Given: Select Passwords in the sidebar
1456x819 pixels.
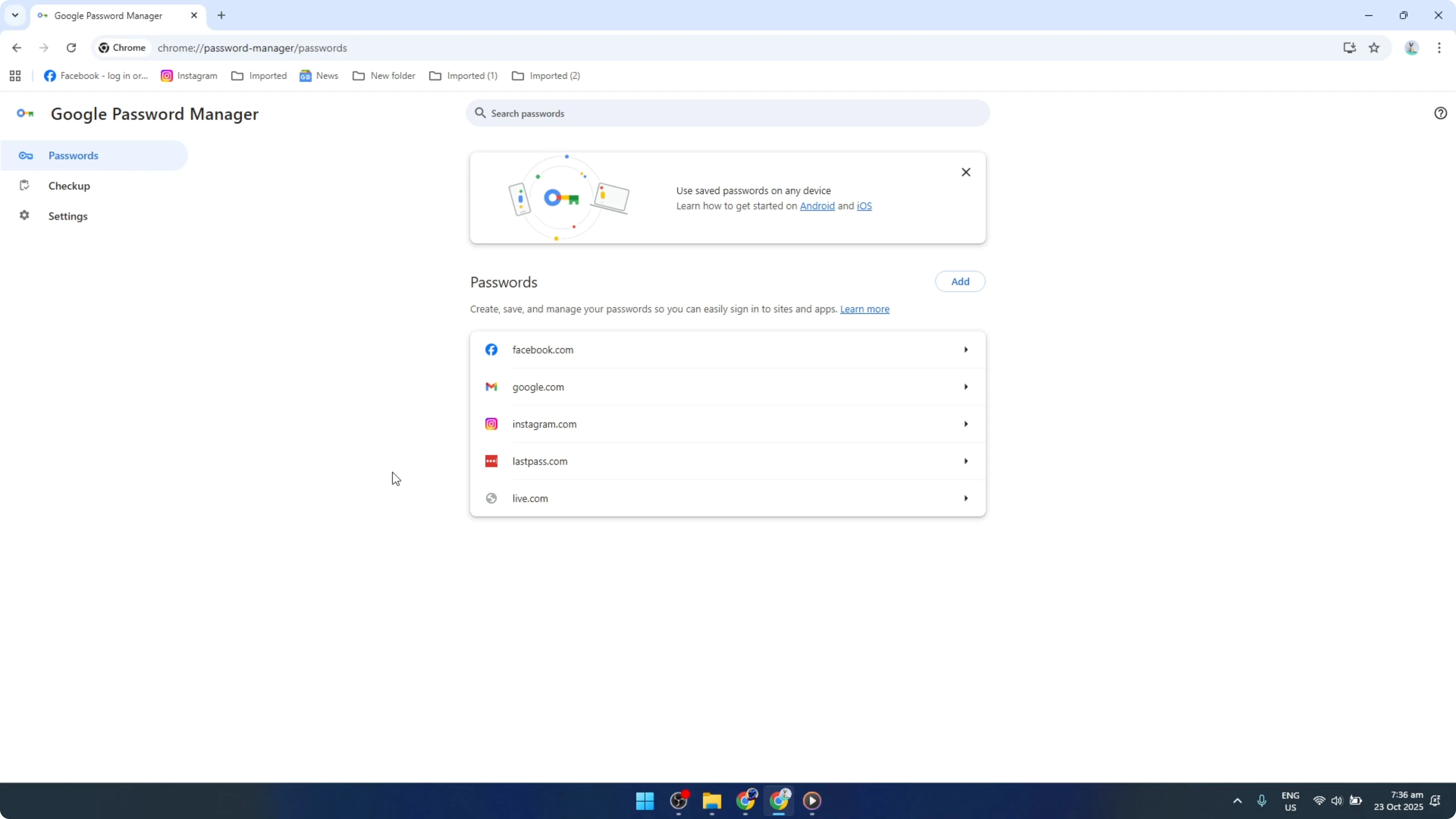Looking at the screenshot, I should click(94, 155).
